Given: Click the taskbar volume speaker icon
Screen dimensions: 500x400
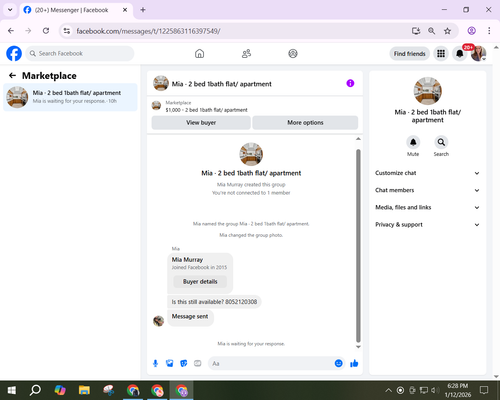Looking at the screenshot, I should (x=435, y=390).
